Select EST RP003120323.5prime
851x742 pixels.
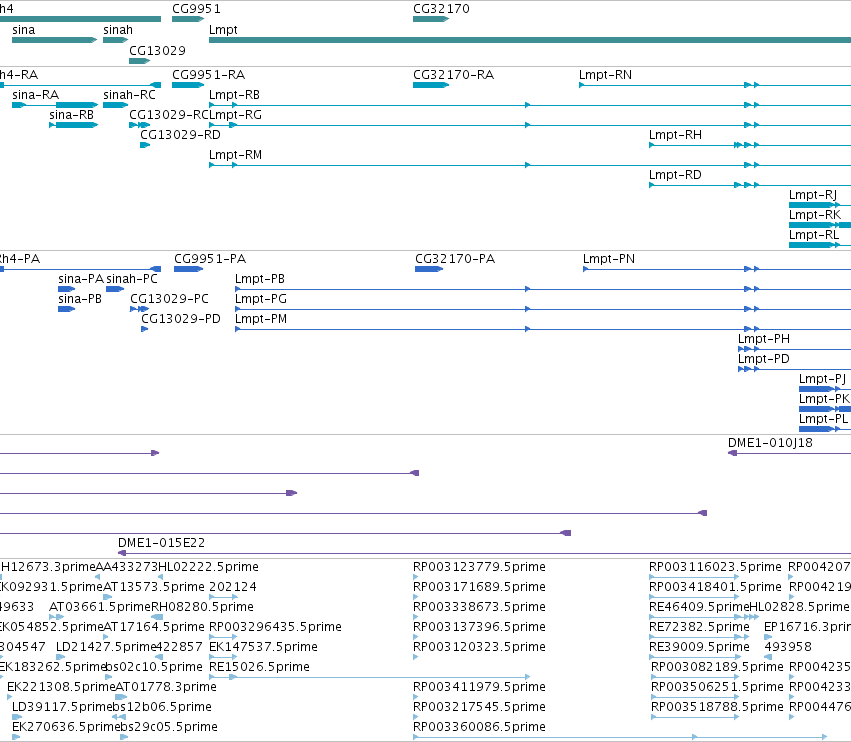click(x=479, y=647)
